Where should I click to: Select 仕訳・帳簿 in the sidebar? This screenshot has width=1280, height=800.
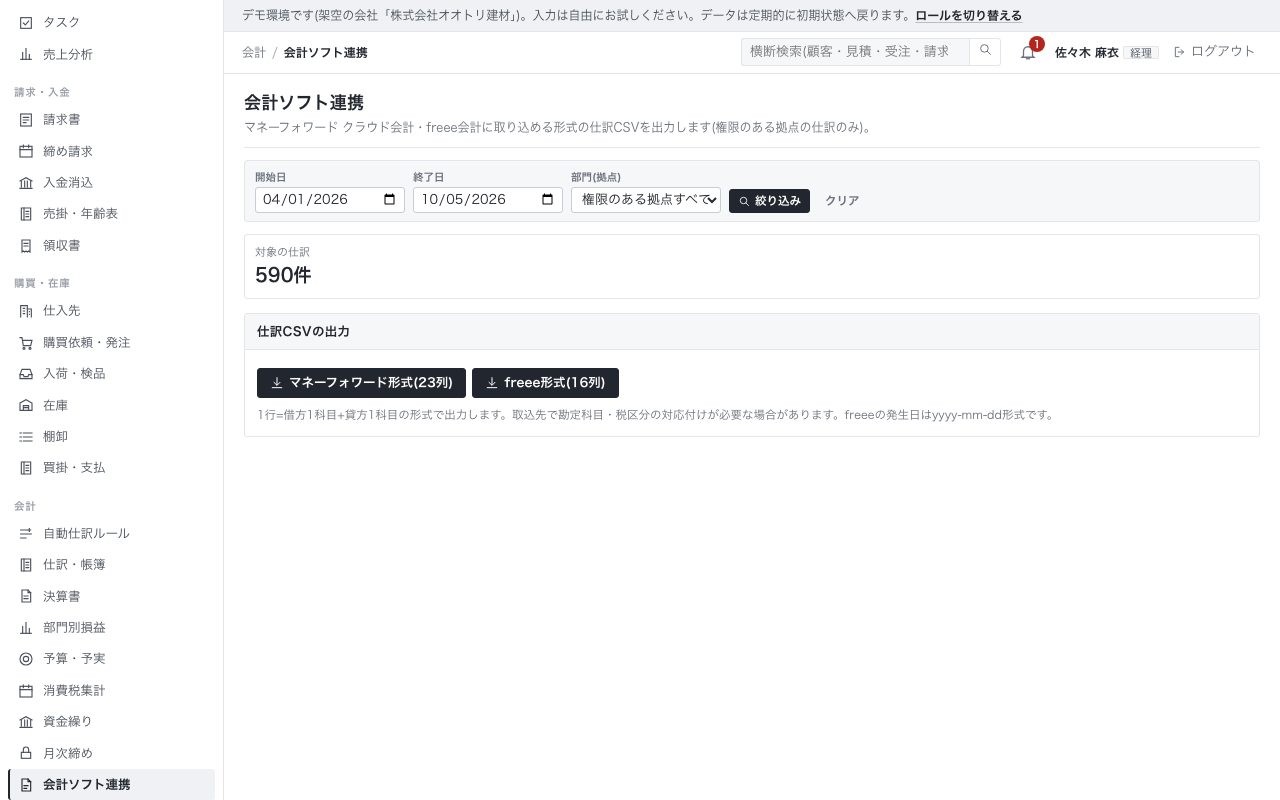pyautogui.click(x=111, y=565)
